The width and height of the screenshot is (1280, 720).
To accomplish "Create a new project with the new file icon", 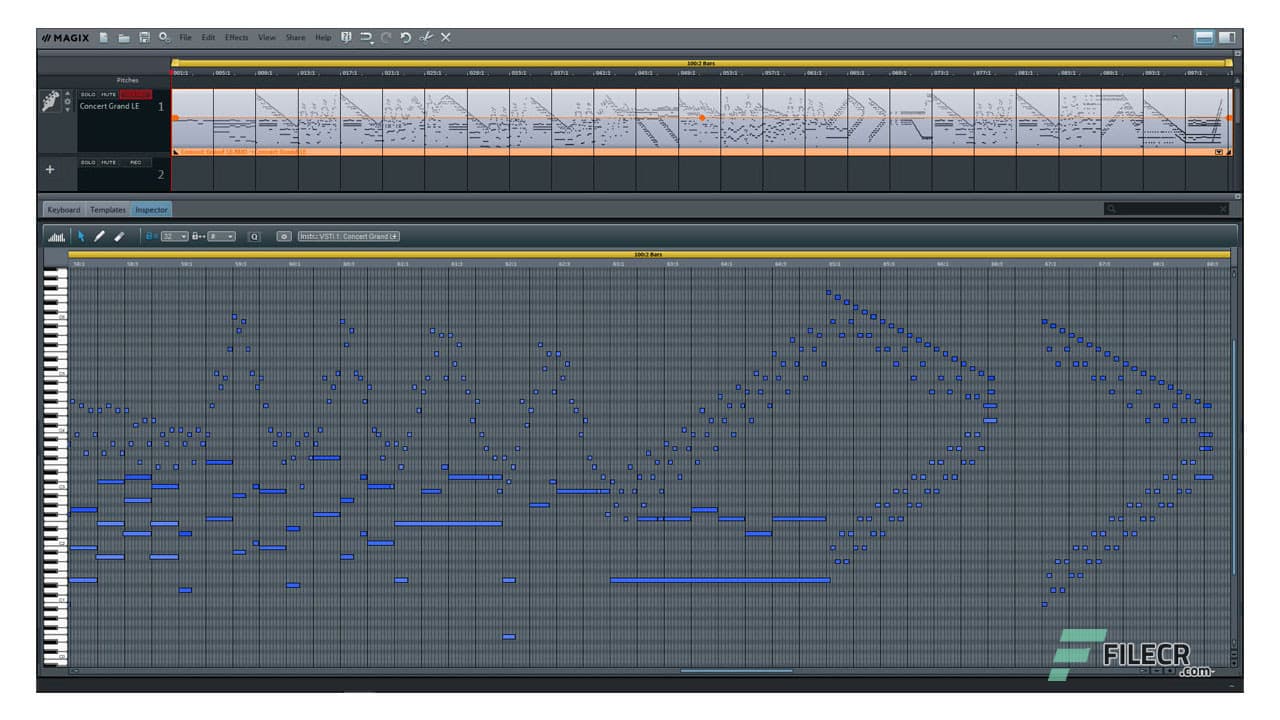I will pyautogui.click(x=103, y=37).
